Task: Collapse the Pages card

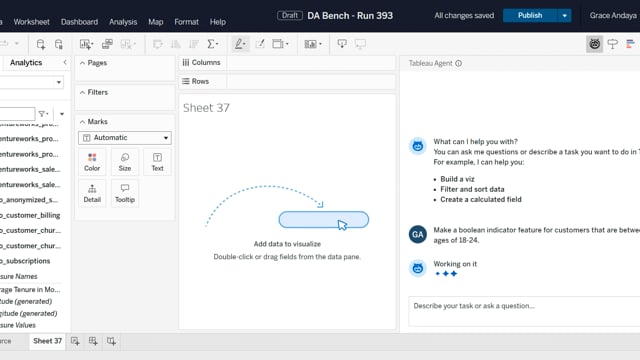Action: [82, 63]
